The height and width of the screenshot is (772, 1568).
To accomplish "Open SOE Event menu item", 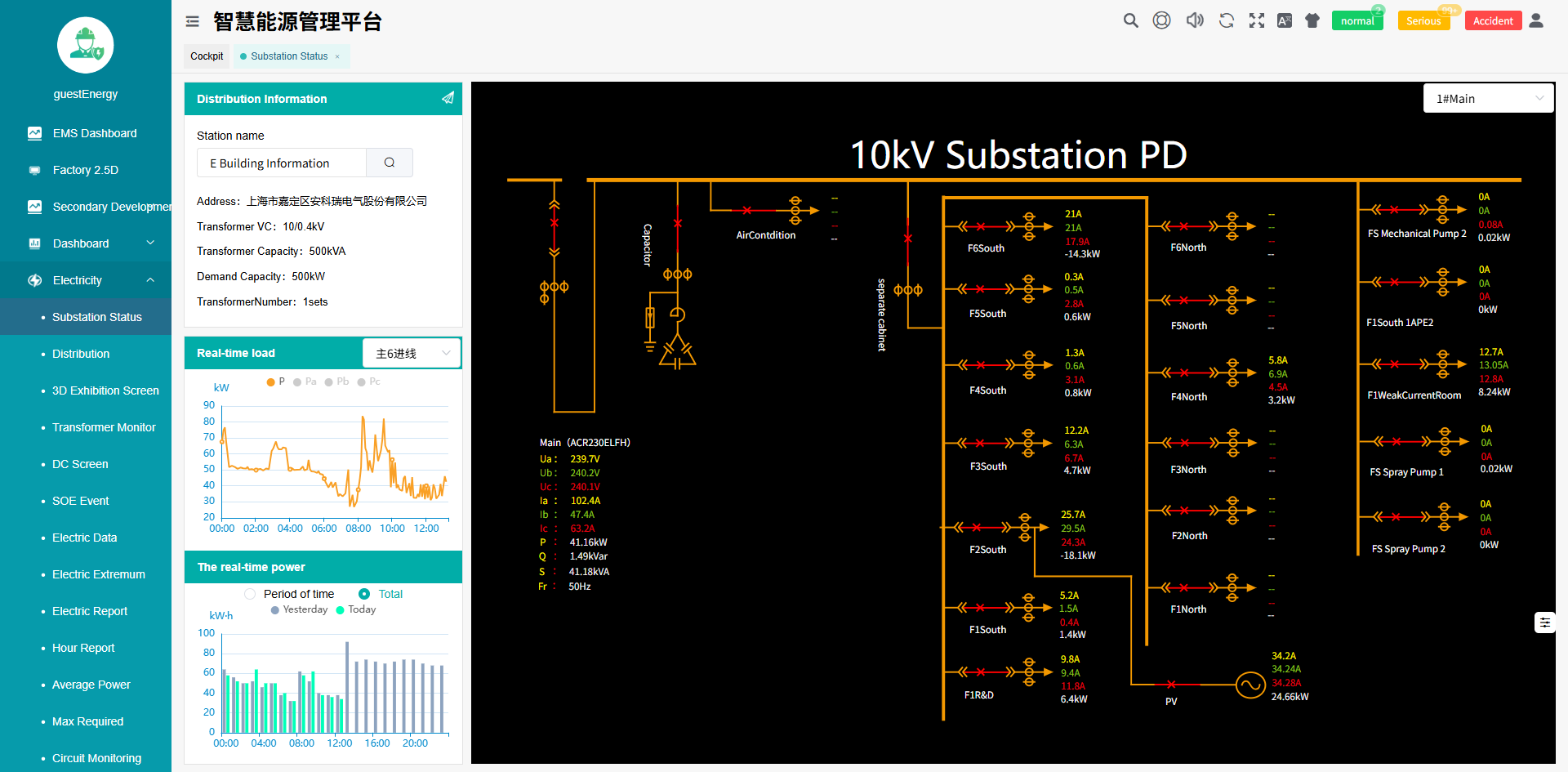I will 86,501.
